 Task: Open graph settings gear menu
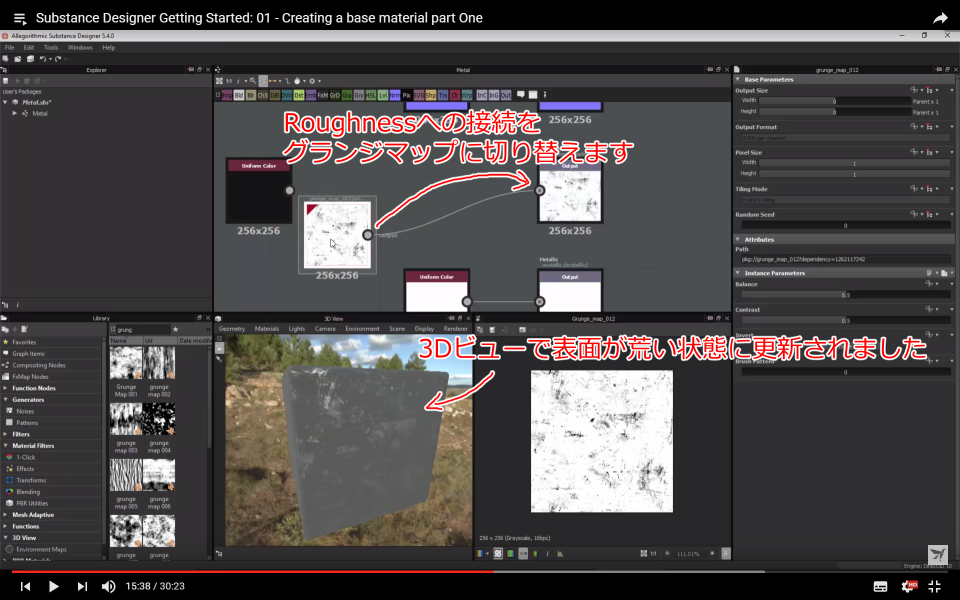tap(312, 81)
